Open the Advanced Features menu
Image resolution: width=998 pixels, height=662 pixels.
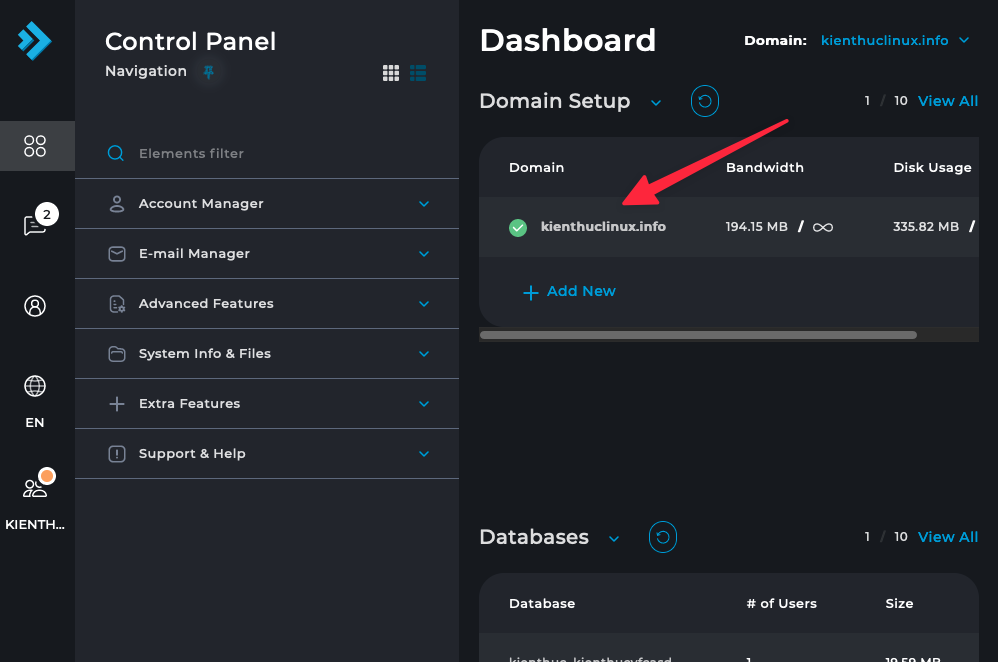pos(267,304)
